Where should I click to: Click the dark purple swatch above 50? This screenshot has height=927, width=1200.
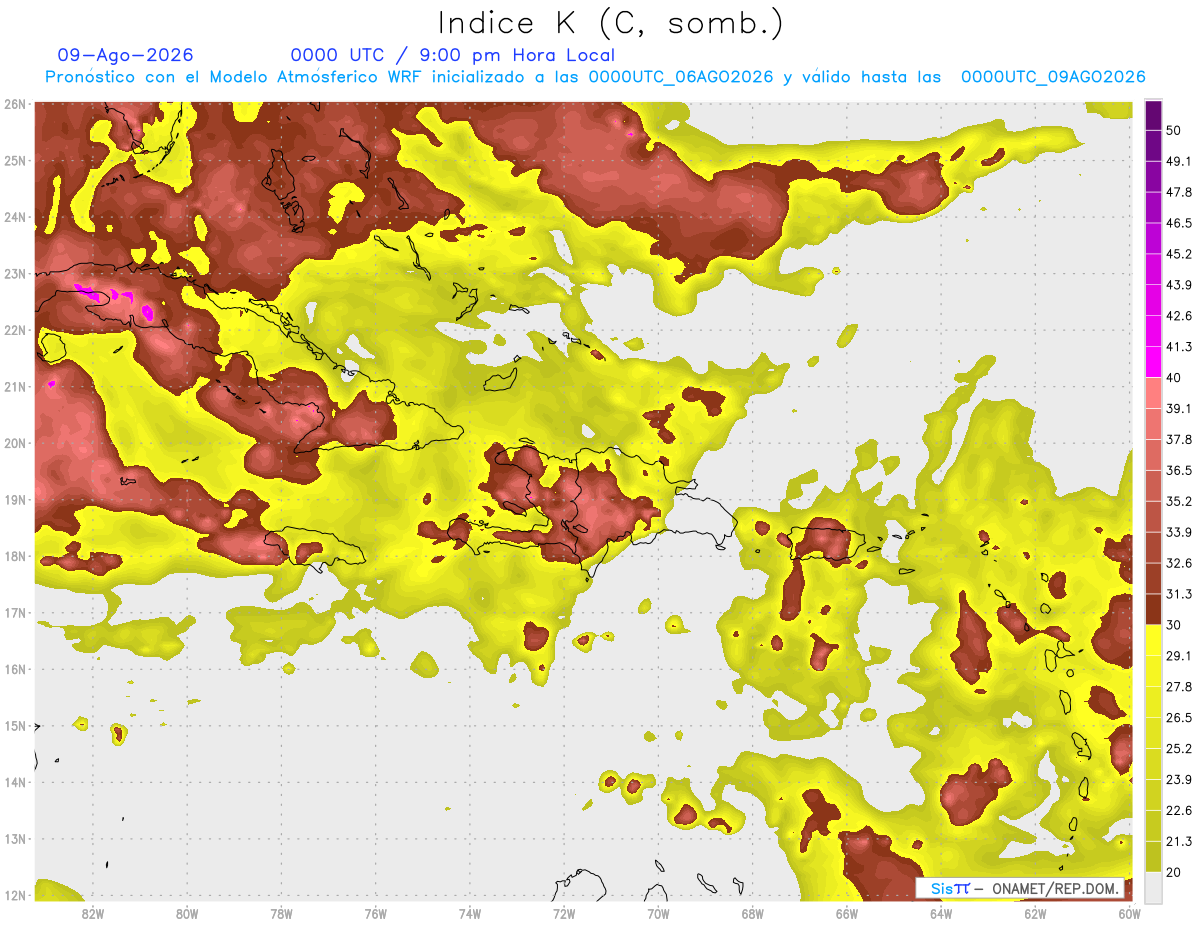1153,115
